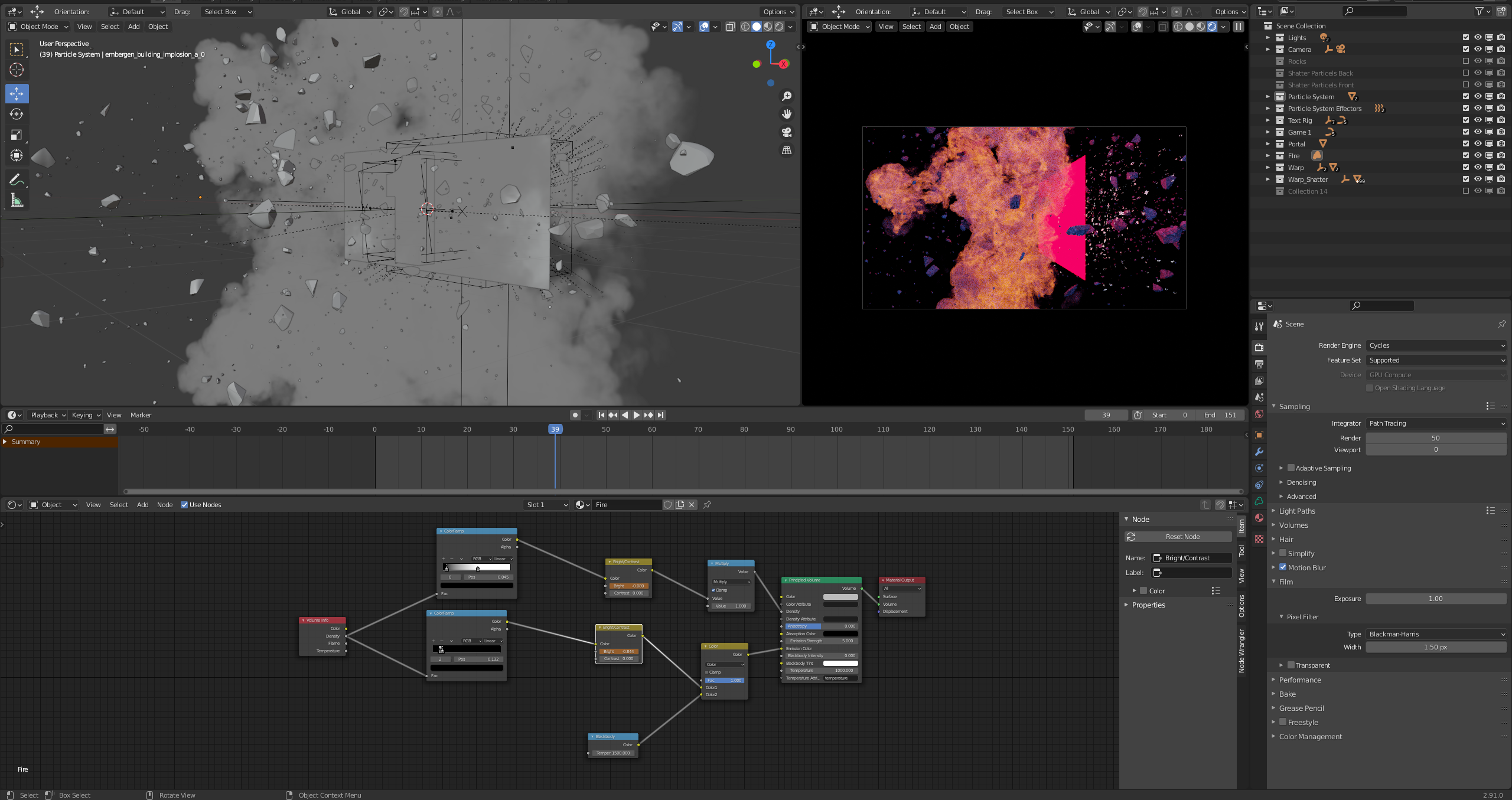
Task: Expand the Portal collection in outliner
Action: [x=1268, y=144]
